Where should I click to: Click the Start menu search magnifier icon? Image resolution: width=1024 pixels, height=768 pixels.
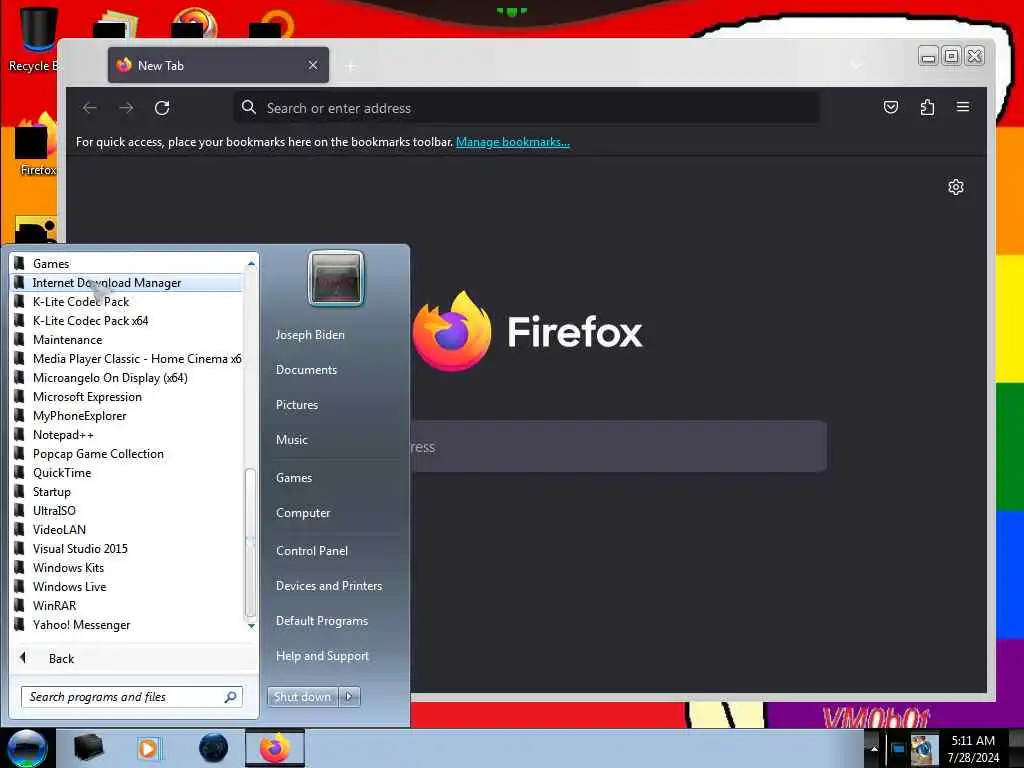tap(231, 697)
